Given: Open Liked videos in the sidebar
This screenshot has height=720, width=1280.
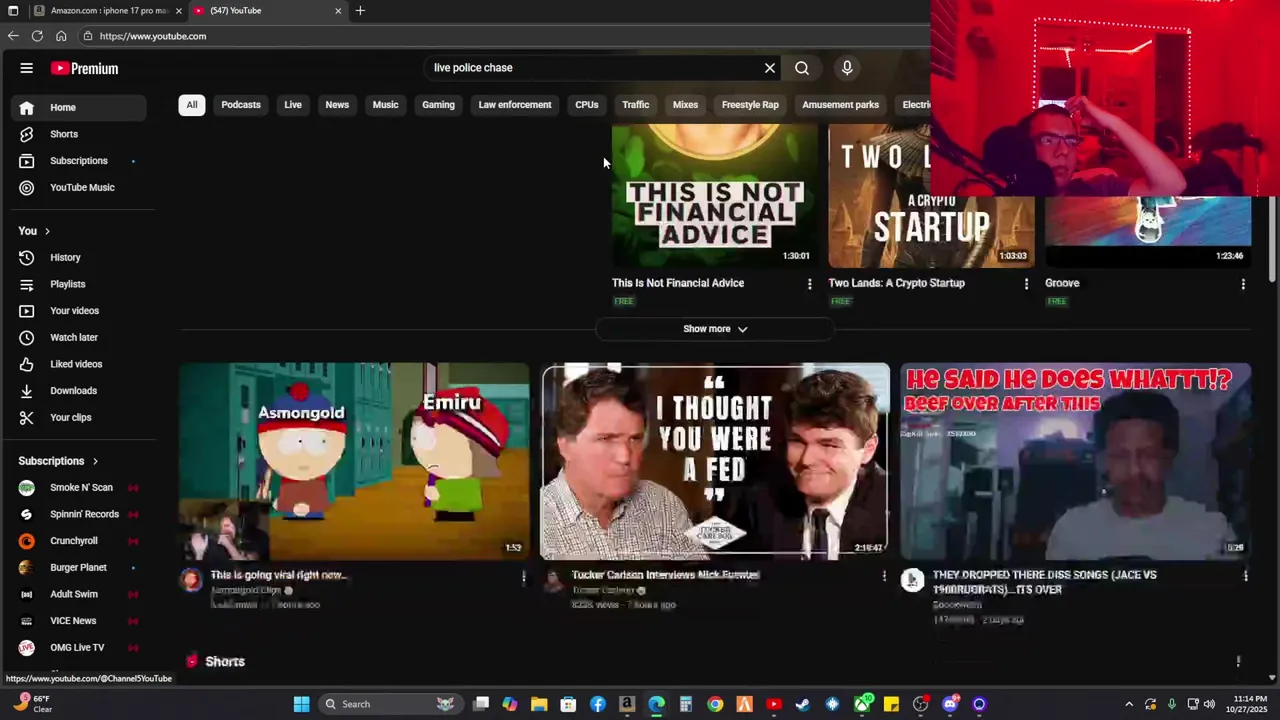Looking at the screenshot, I should tap(79, 364).
